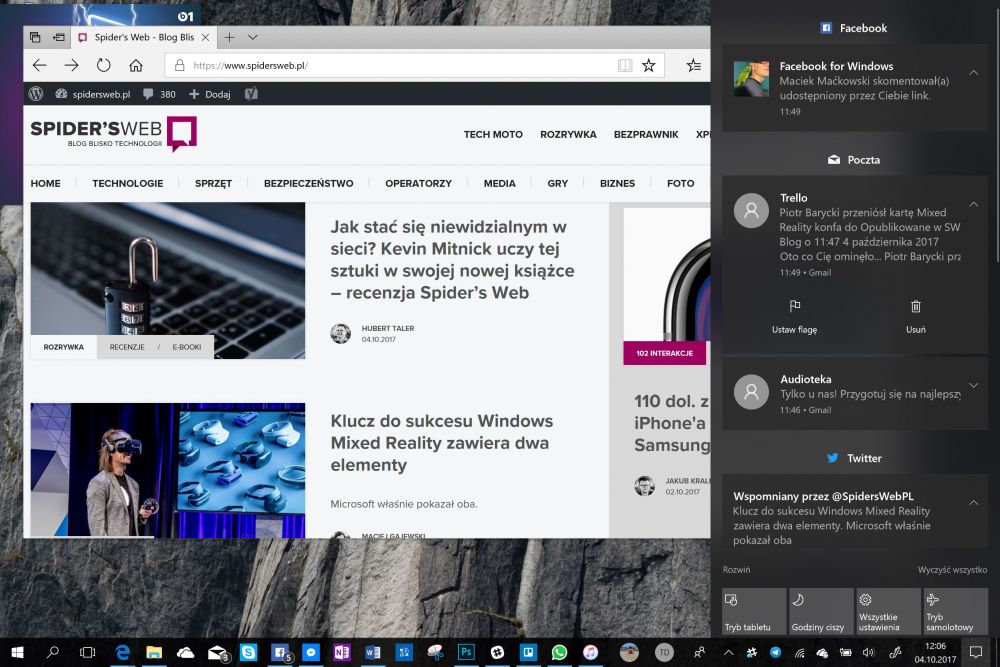Open TECH MOTO top link

click(493, 135)
